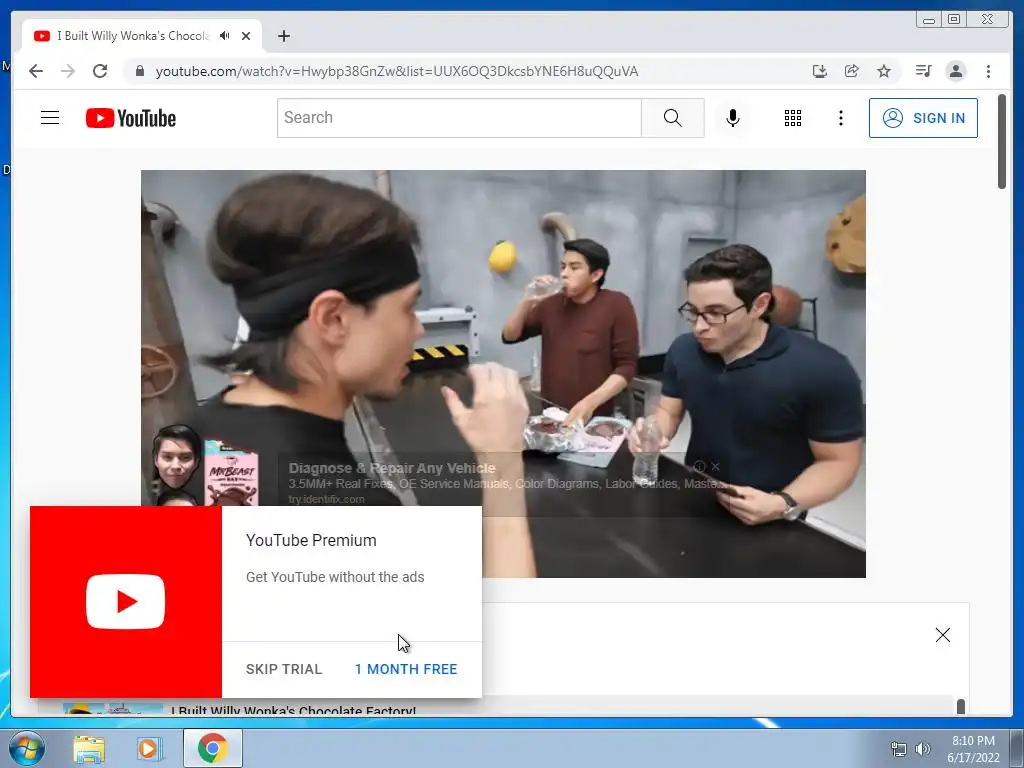Mute the tab via speaker icon
This screenshot has height=768, width=1024.
225,35
